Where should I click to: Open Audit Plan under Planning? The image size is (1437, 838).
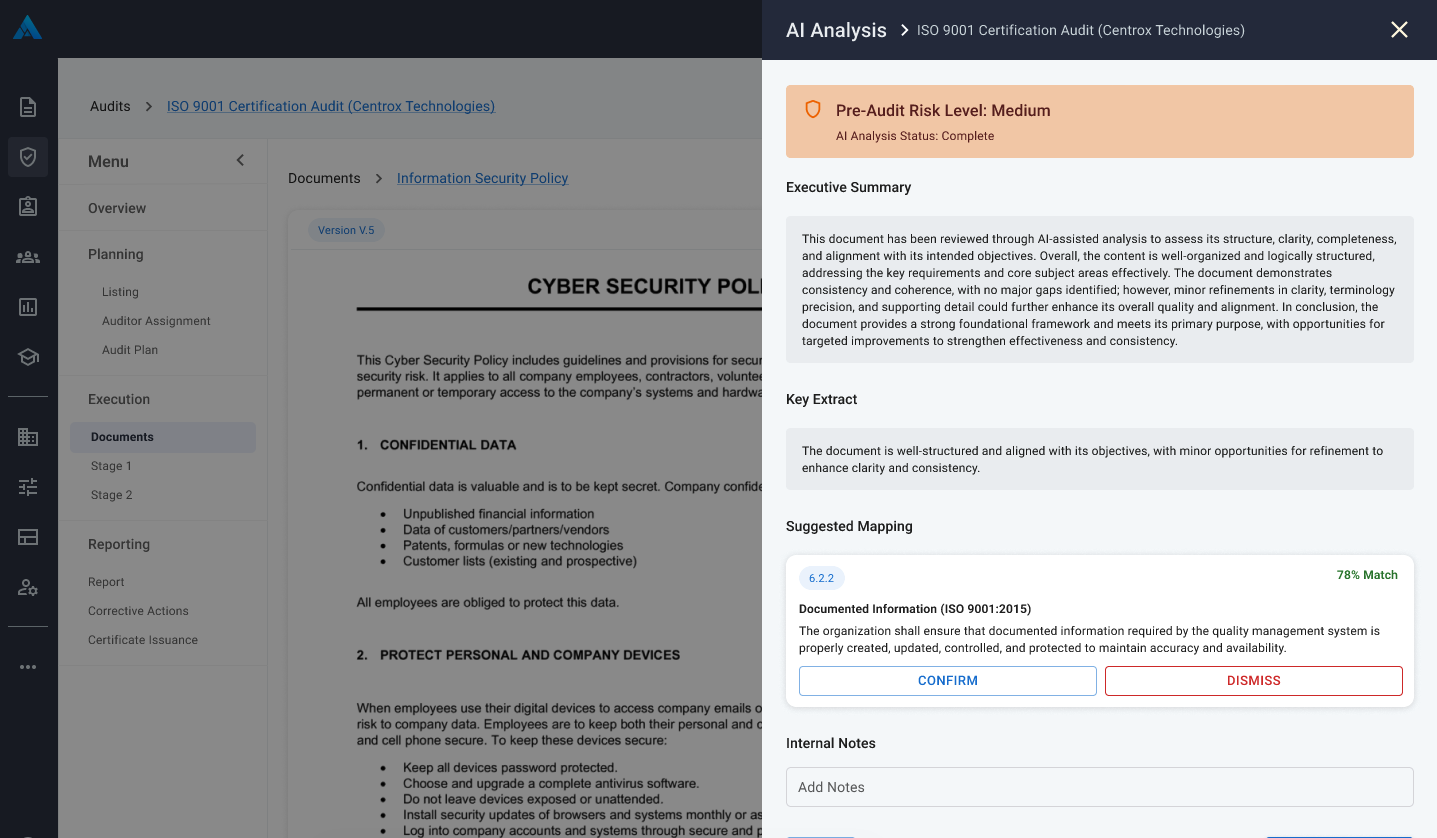tap(130, 350)
